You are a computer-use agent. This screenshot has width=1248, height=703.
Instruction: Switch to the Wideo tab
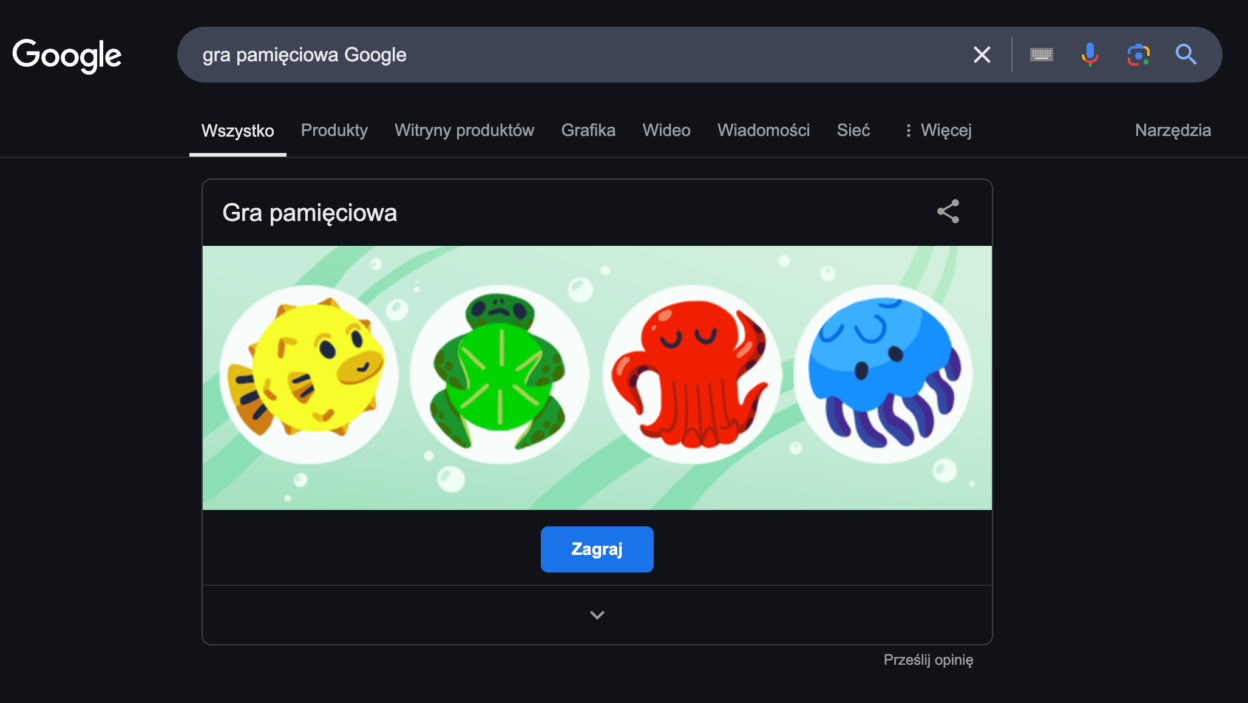coord(666,130)
